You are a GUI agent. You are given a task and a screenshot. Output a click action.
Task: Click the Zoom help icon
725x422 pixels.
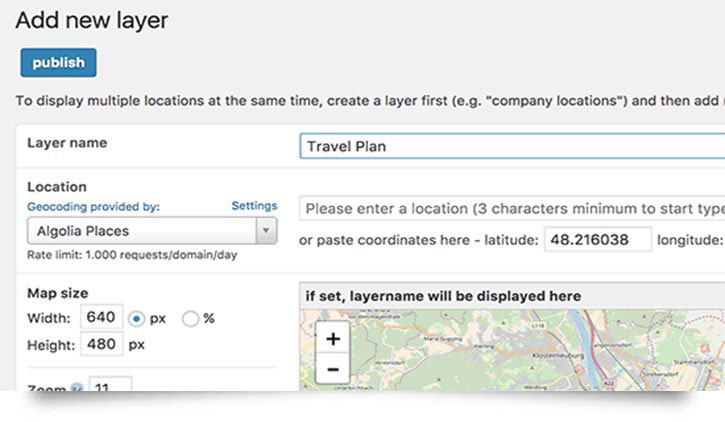point(77,388)
